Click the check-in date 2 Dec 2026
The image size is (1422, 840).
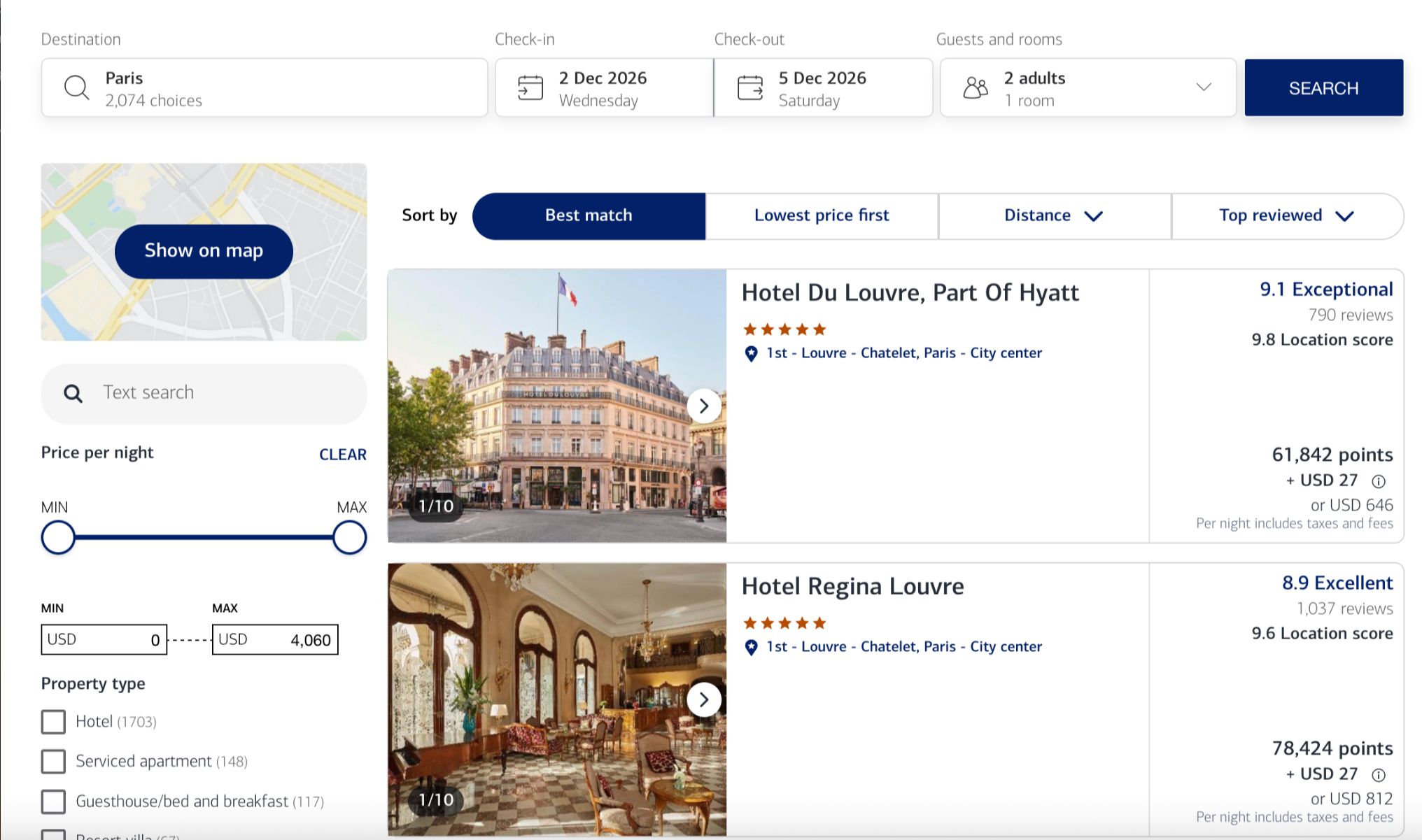(605, 87)
